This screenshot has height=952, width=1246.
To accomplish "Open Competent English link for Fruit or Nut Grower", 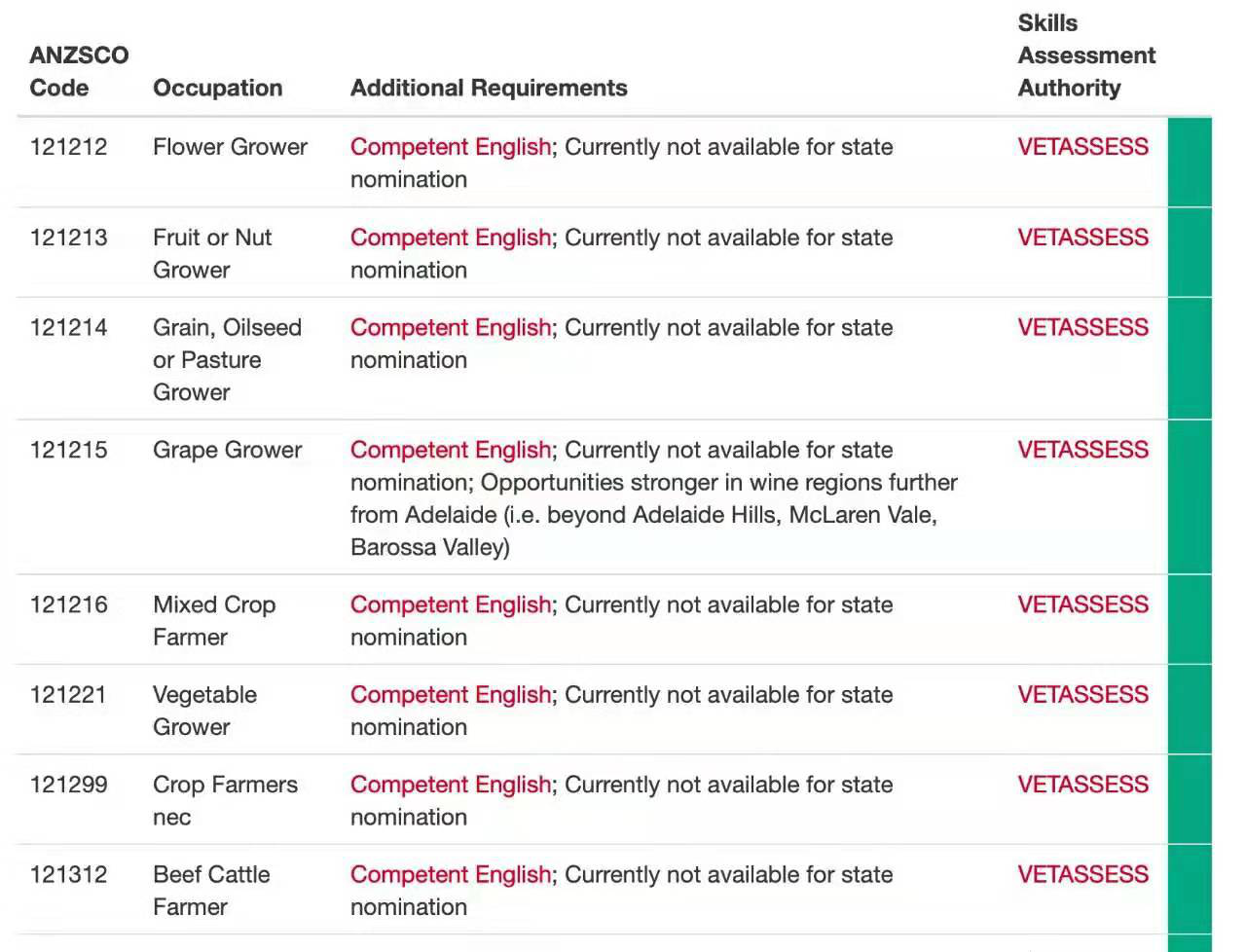I will 451,238.
